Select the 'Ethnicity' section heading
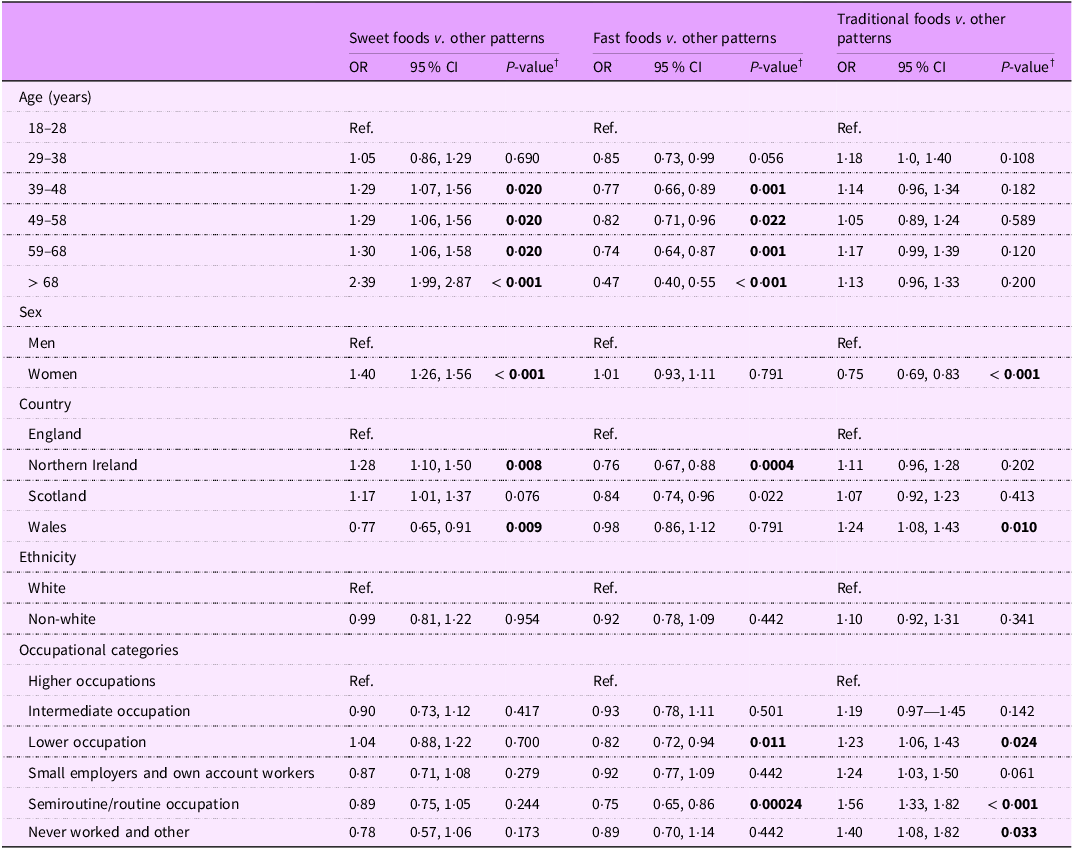This screenshot has height=849, width=1073. pos(47,557)
